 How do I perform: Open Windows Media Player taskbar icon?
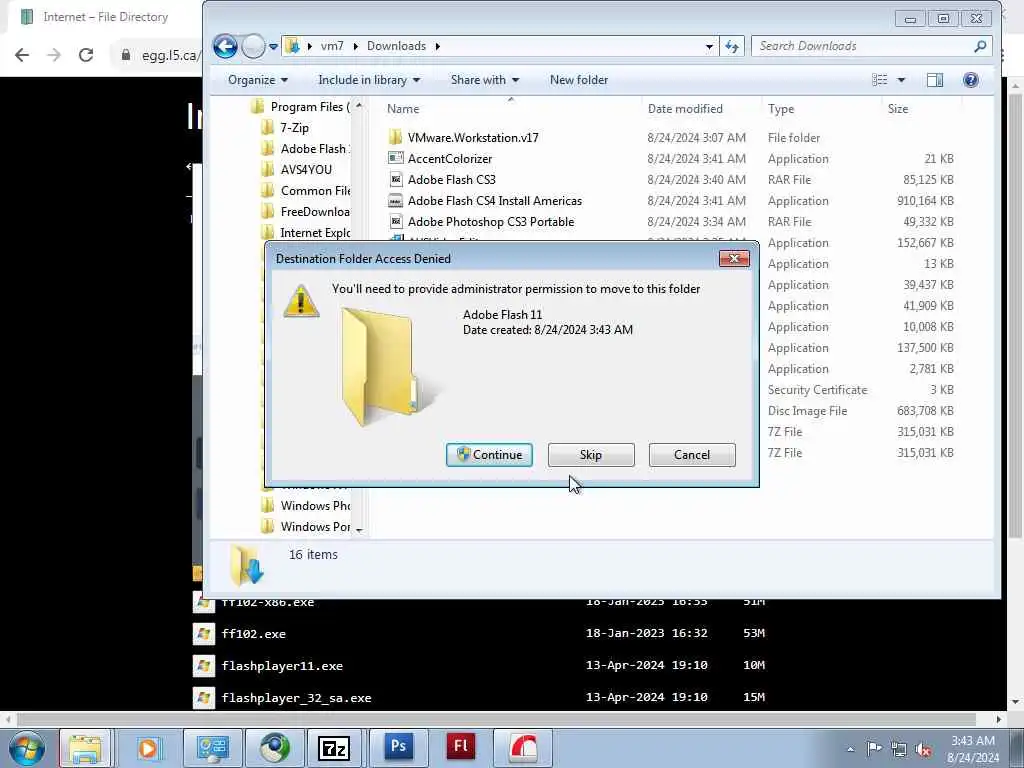click(x=148, y=748)
